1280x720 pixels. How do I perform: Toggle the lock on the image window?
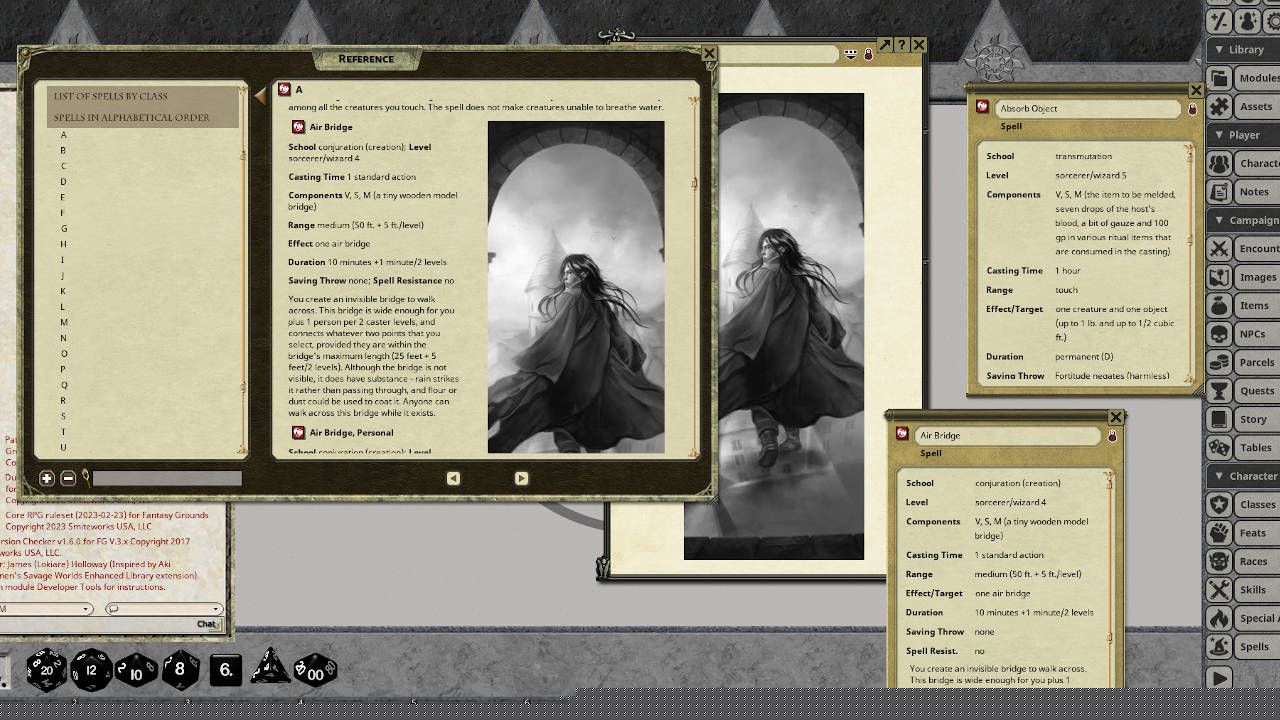tap(868, 54)
